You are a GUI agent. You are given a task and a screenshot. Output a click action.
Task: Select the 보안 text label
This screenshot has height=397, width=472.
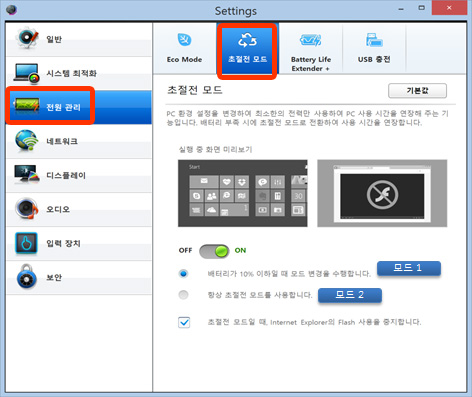tap(54, 277)
